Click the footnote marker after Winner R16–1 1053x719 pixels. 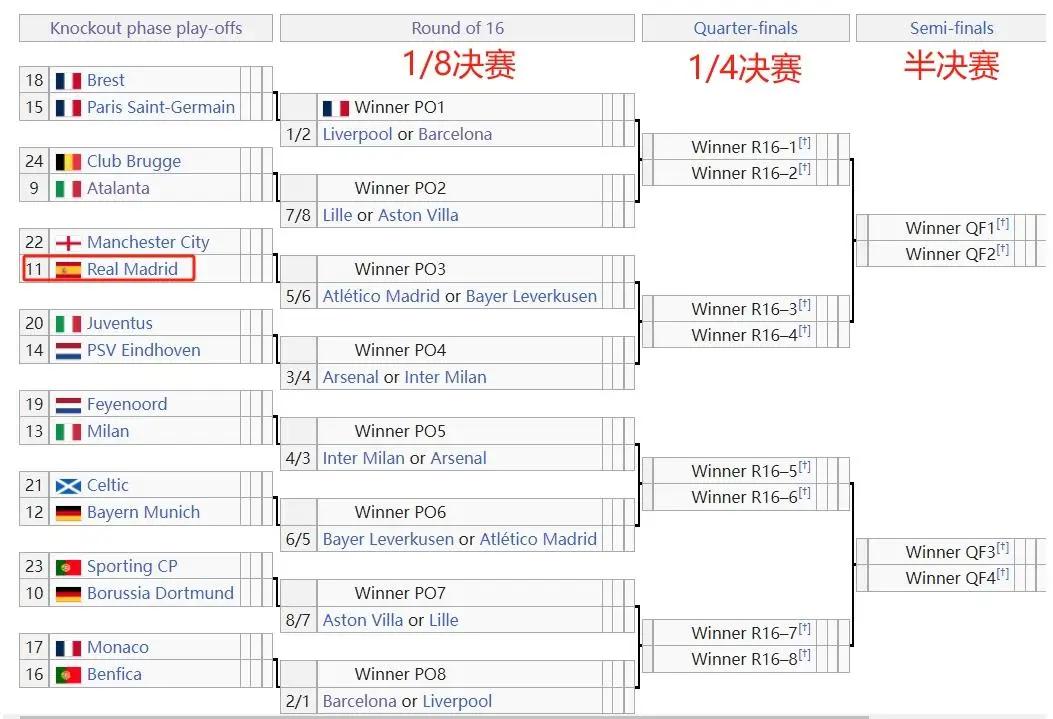pyautogui.click(x=805, y=142)
